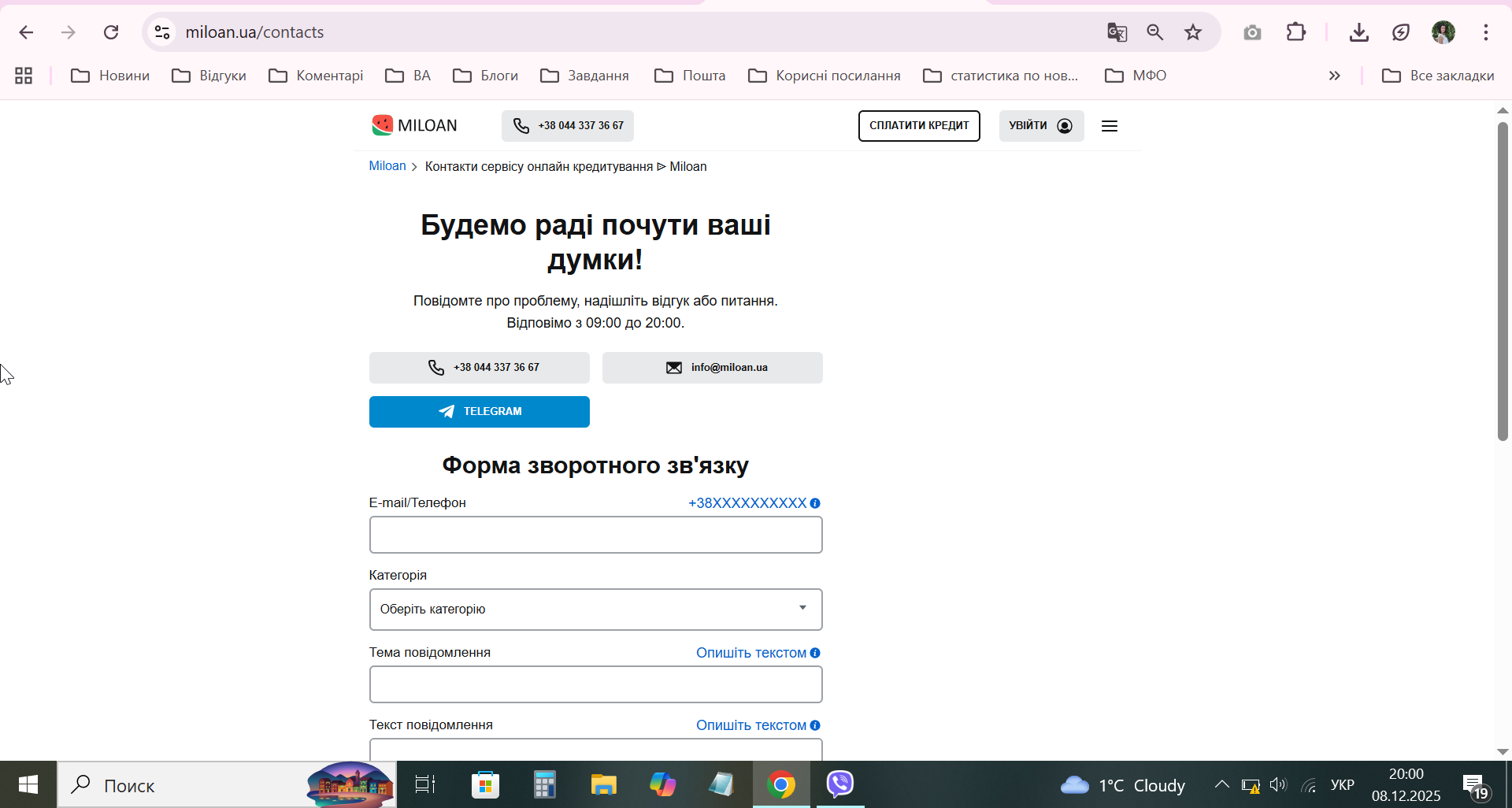Open the Завдання bookmarks folder
The image size is (1512, 808).
(585, 76)
